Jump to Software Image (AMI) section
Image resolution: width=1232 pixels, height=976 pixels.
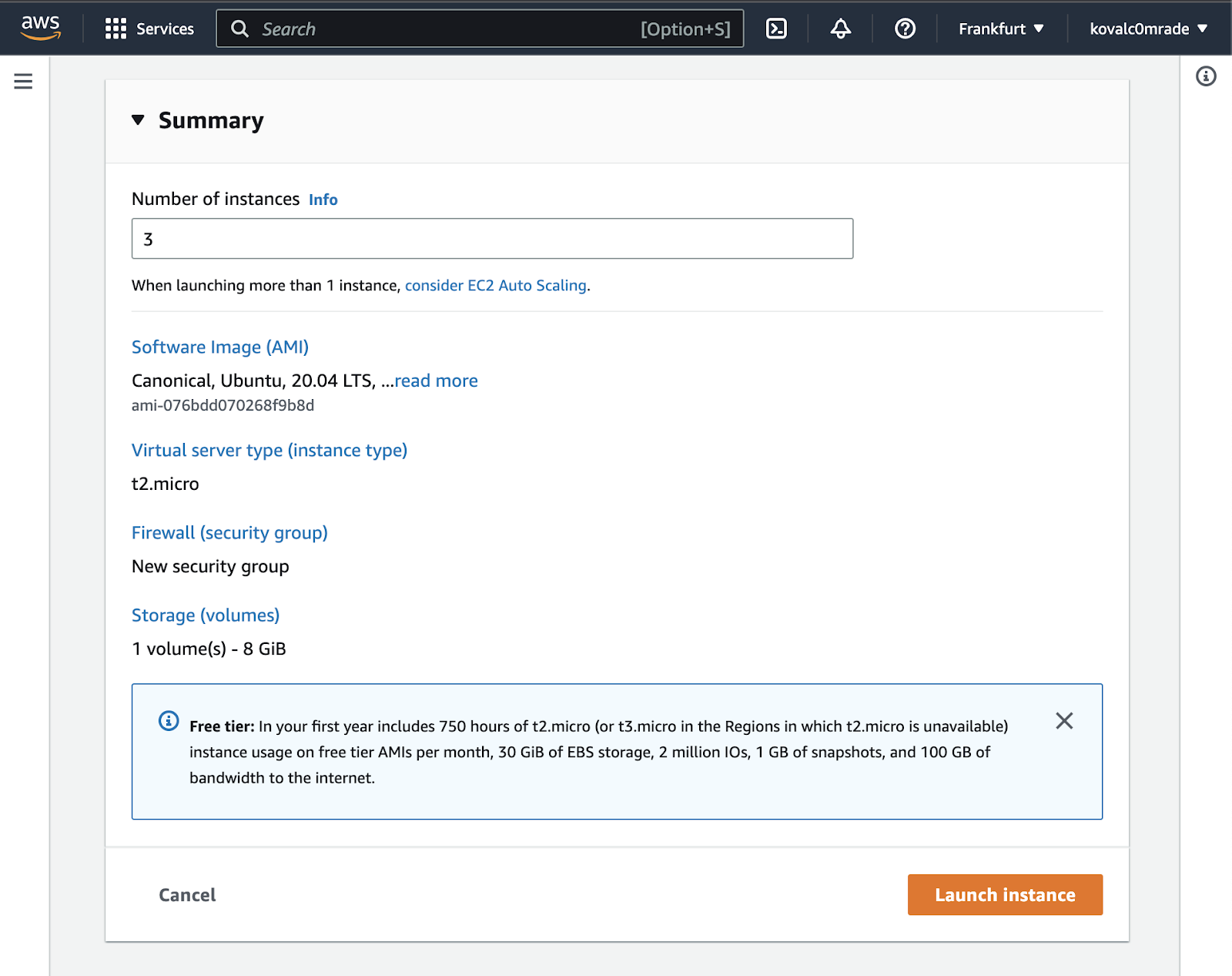point(220,347)
